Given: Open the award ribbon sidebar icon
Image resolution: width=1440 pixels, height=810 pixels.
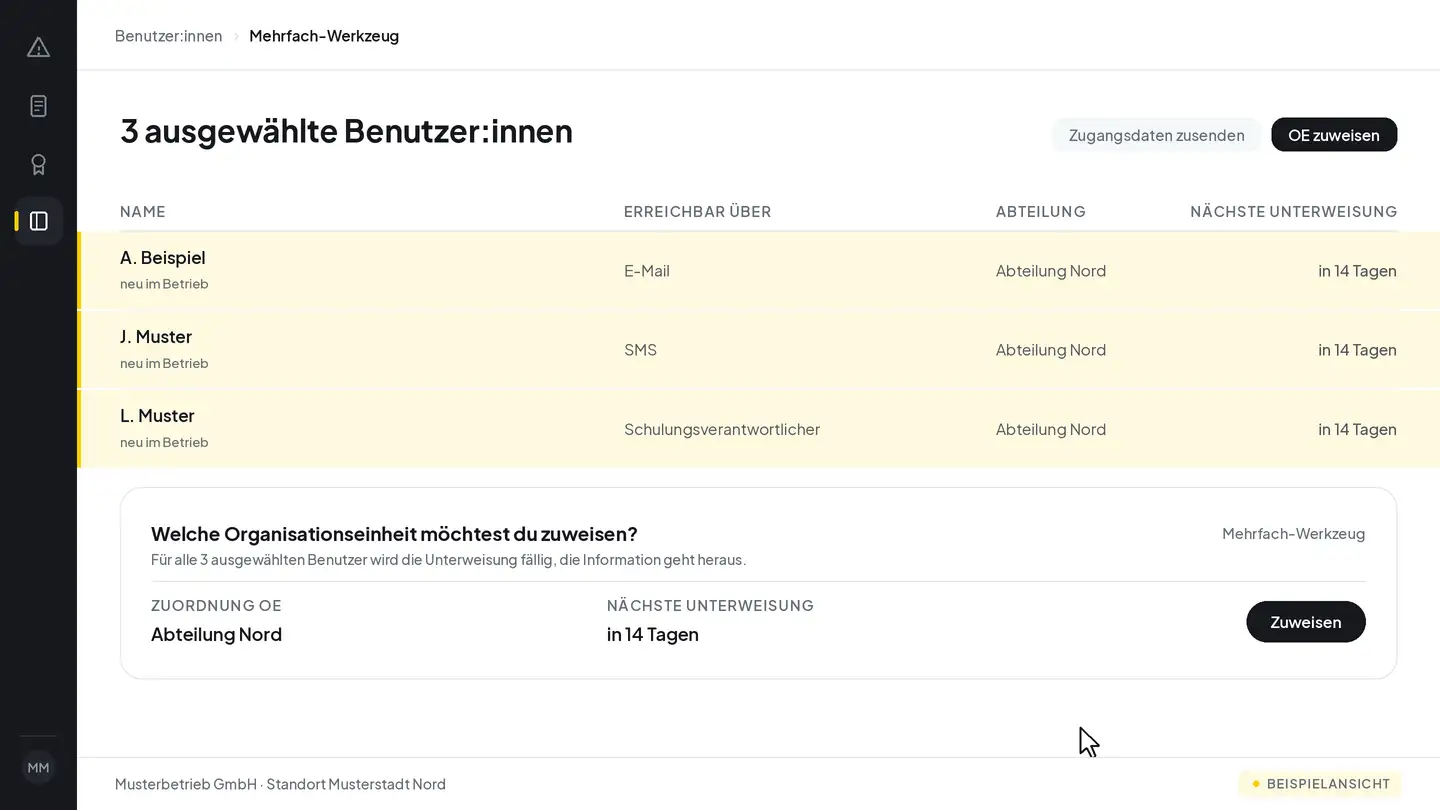Looking at the screenshot, I should pyautogui.click(x=38, y=164).
